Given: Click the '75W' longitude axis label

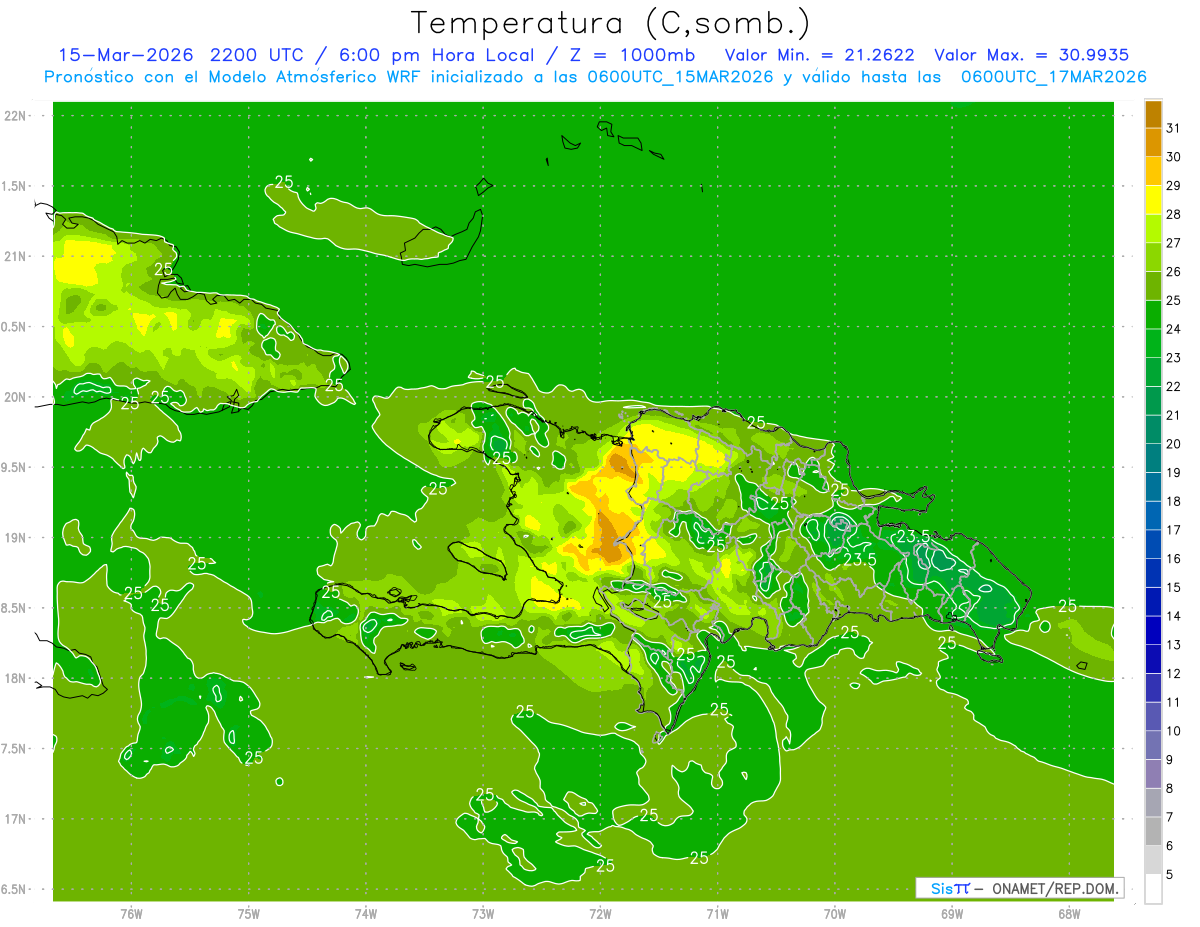Looking at the screenshot, I should click(249, 914).
